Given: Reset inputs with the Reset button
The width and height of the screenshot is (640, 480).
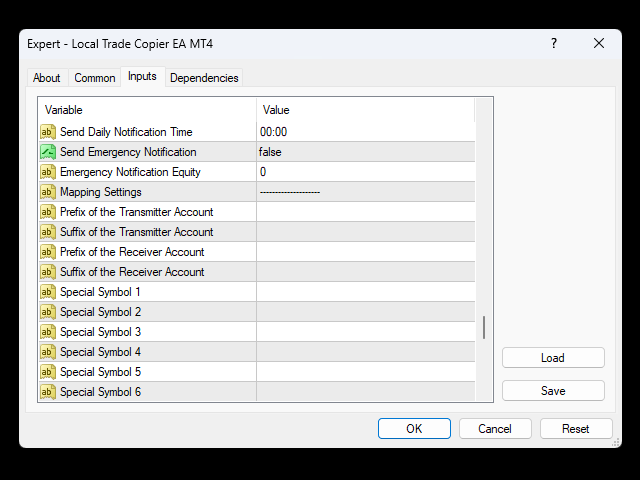Looking at the screenshot, I should [576, 429].
